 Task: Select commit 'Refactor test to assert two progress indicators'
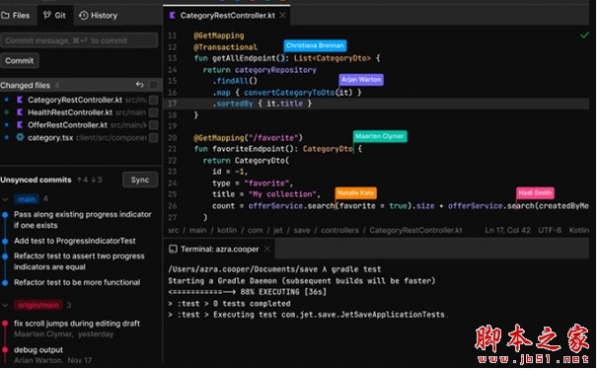[x=79, y=261]
